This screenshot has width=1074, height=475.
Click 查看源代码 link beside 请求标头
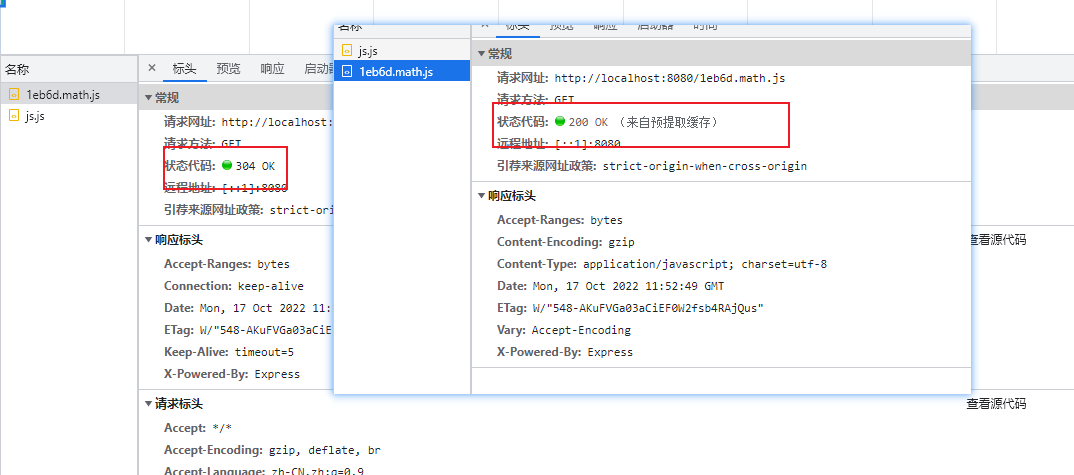click(x=996, y=404)
